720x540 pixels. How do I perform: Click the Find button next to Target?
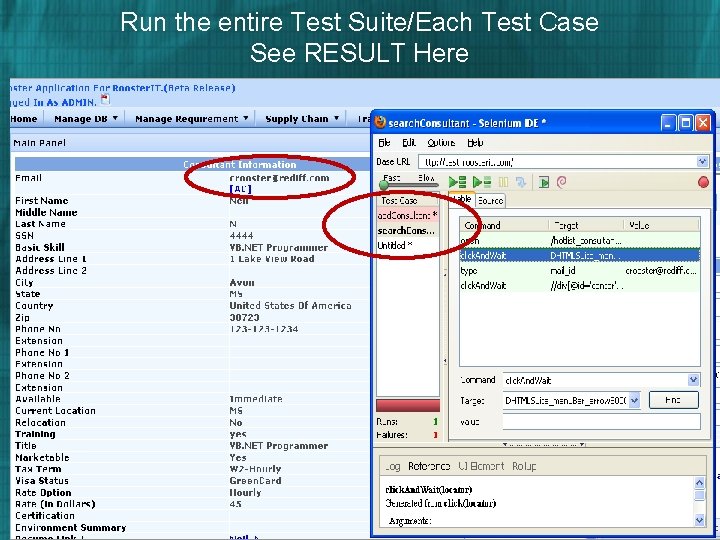coord(673,400)
